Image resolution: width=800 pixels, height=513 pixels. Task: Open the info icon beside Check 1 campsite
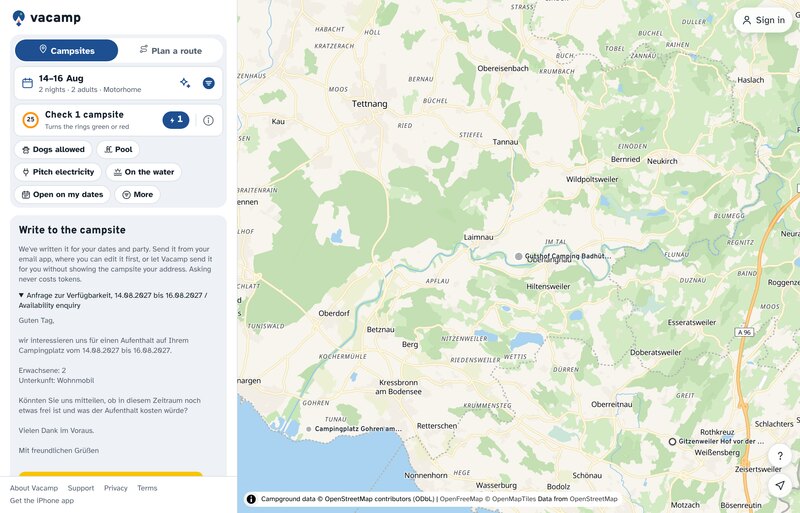point(208,120)
